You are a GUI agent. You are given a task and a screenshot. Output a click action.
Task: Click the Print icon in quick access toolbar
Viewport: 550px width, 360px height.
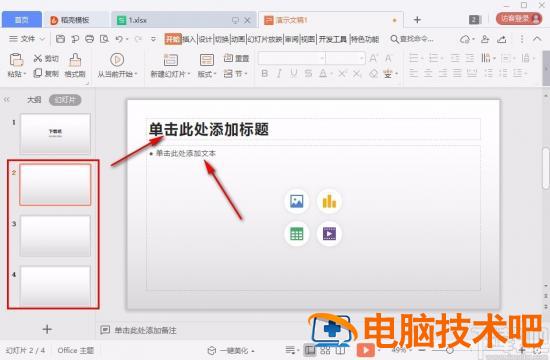[x=89, y=39]
